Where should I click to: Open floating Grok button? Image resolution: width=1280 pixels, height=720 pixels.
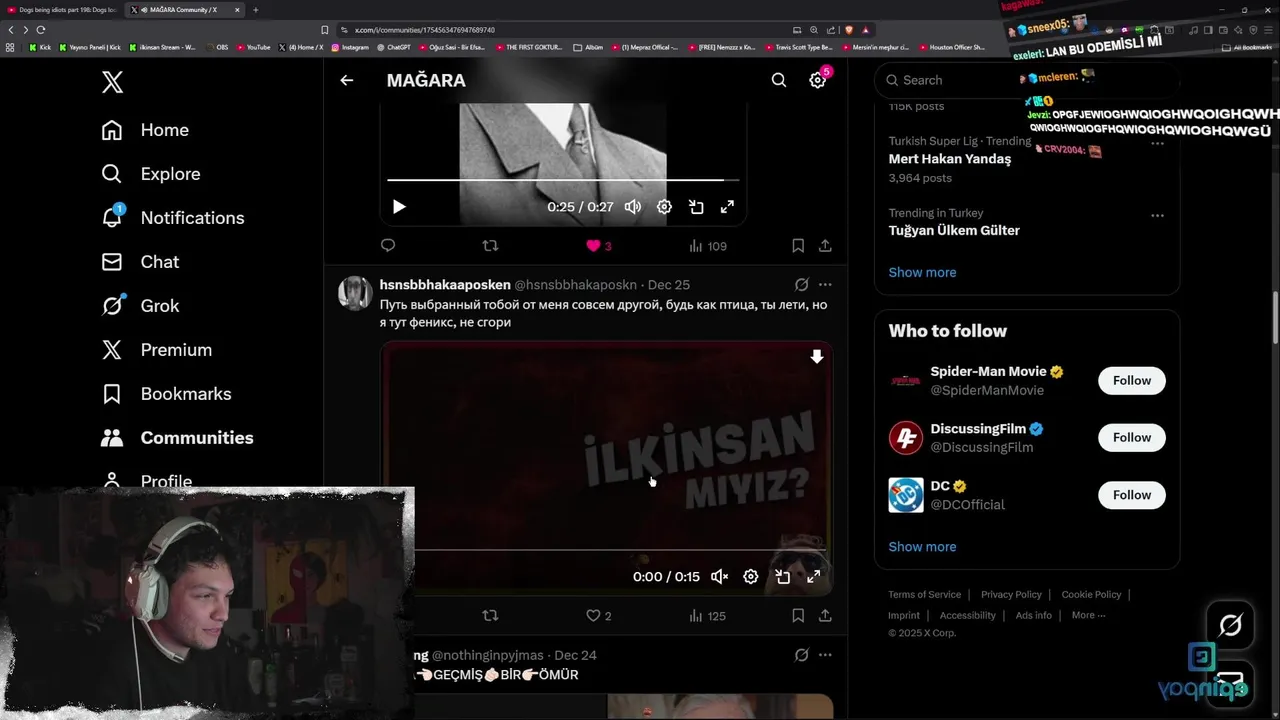click(x=1230, y=626)
